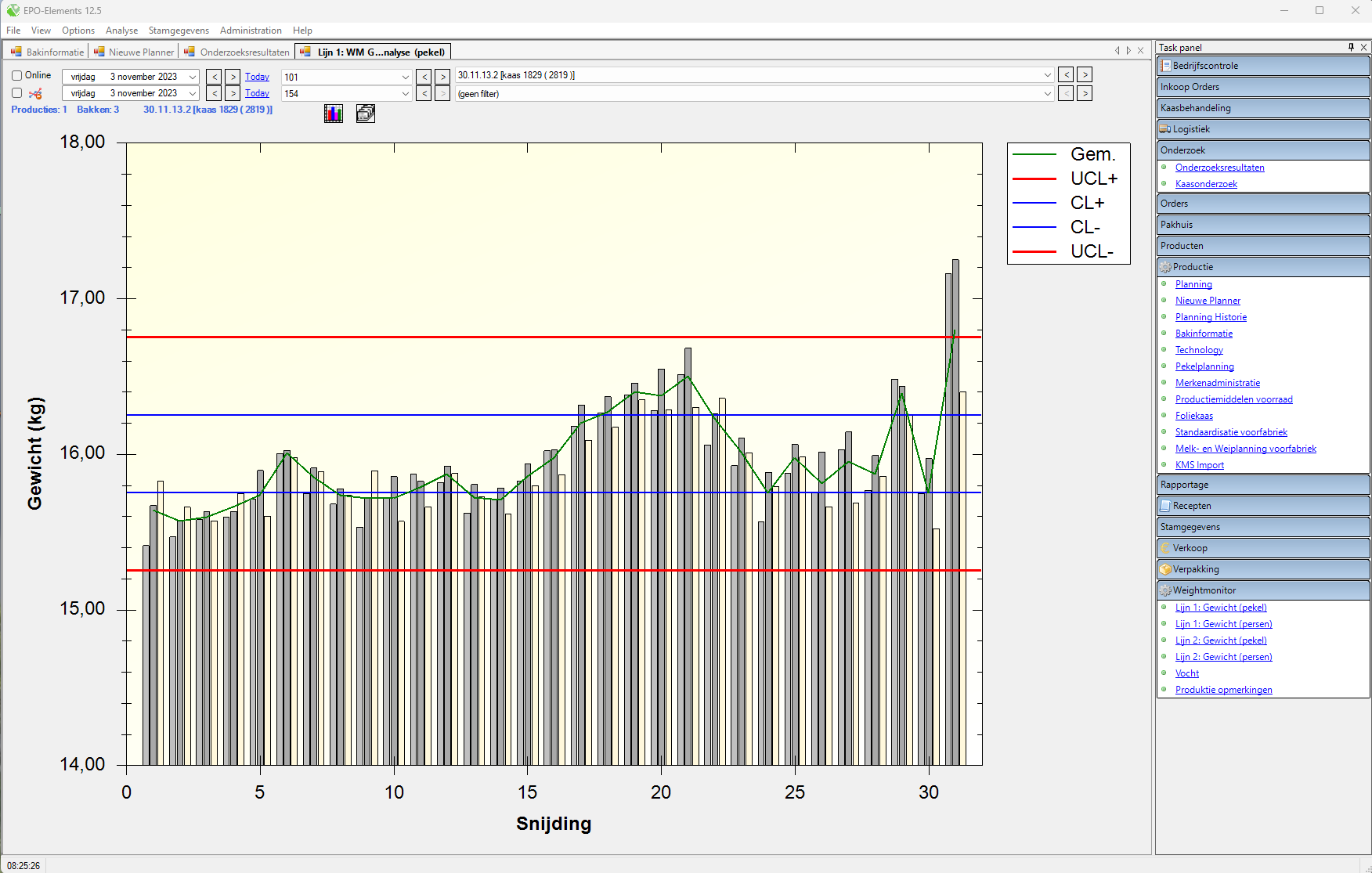The image size is (1372, 873).
Task: Click the Verpakking box icon
Action: tap(1164, 568)
